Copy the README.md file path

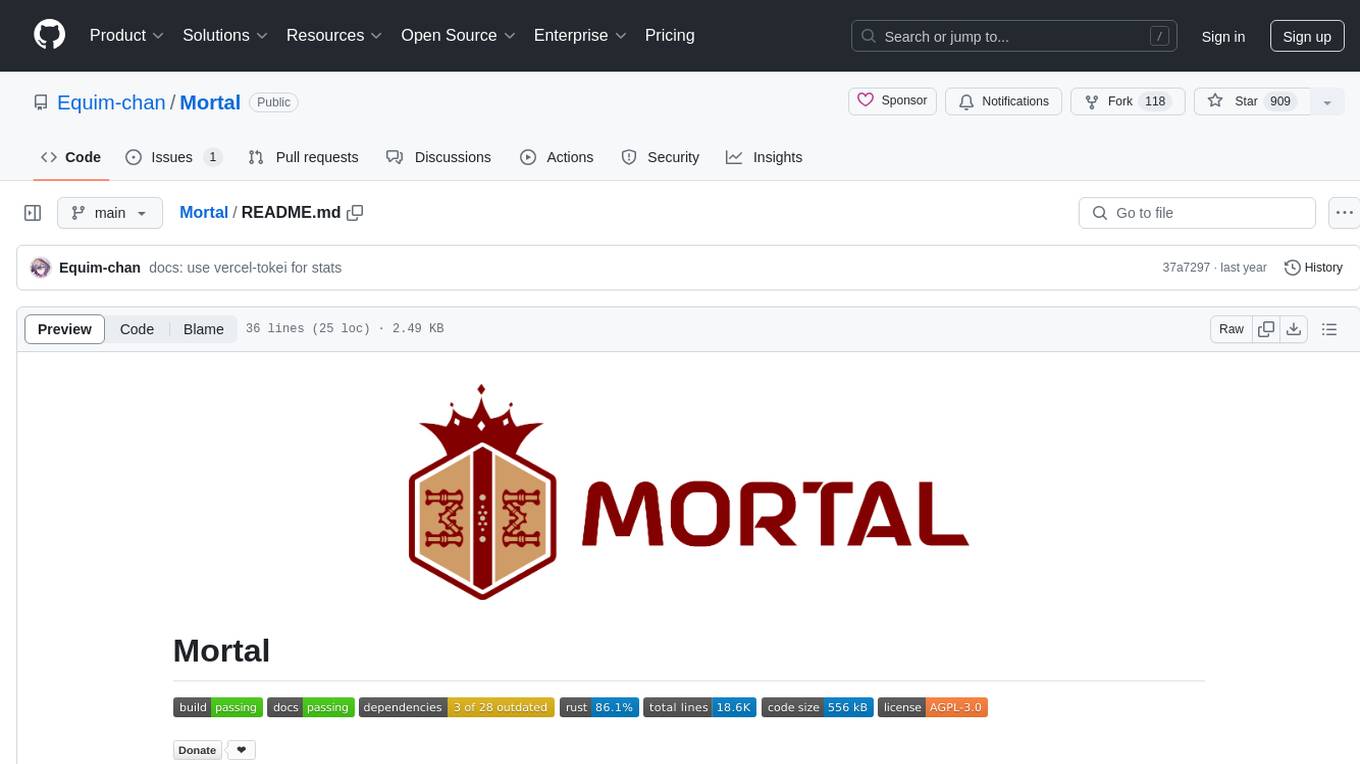[355, 212]
